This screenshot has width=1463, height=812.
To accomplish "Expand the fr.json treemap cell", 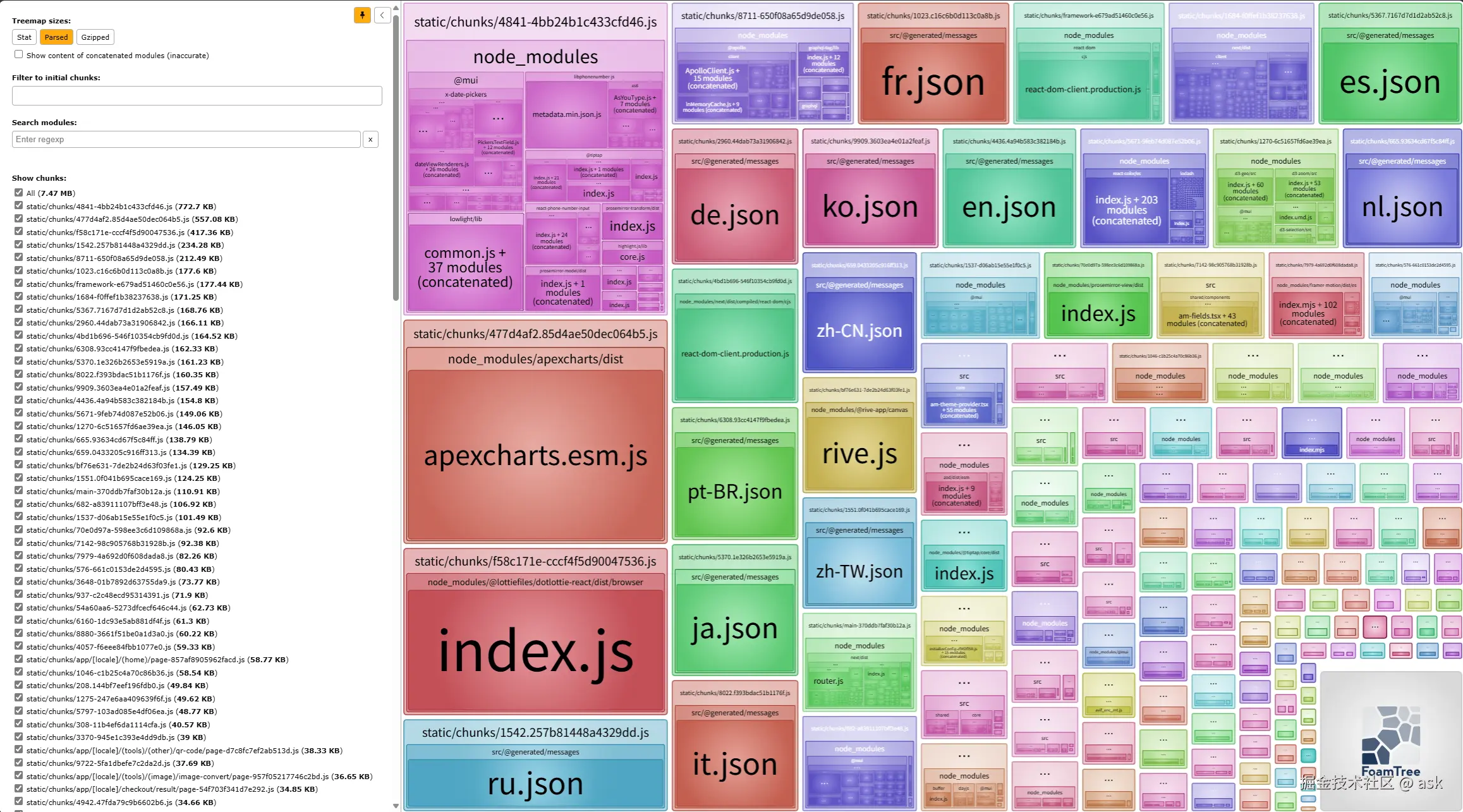I will click(x=933, y=82).
